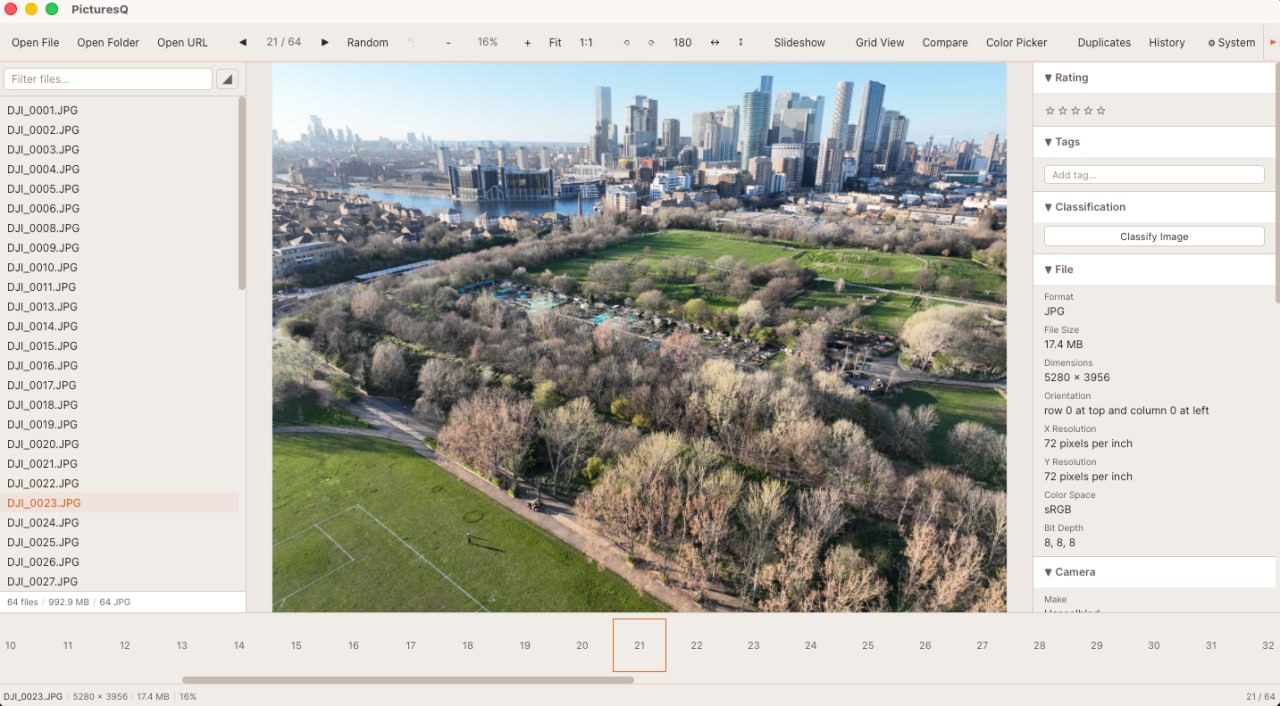Select DJI_0005.JPG in file list
This screenshot has height=706, width=1280.
point(120,189)
